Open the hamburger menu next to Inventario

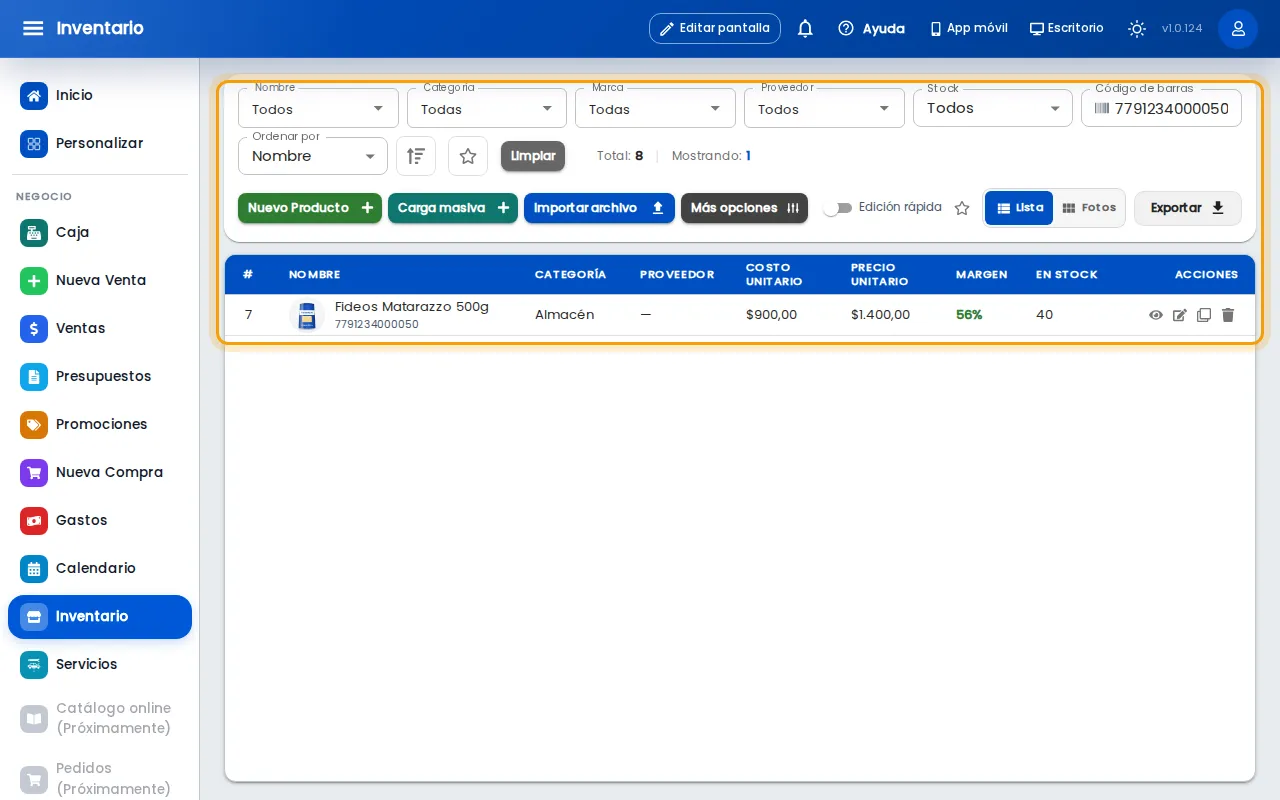[x=33, y=28]
